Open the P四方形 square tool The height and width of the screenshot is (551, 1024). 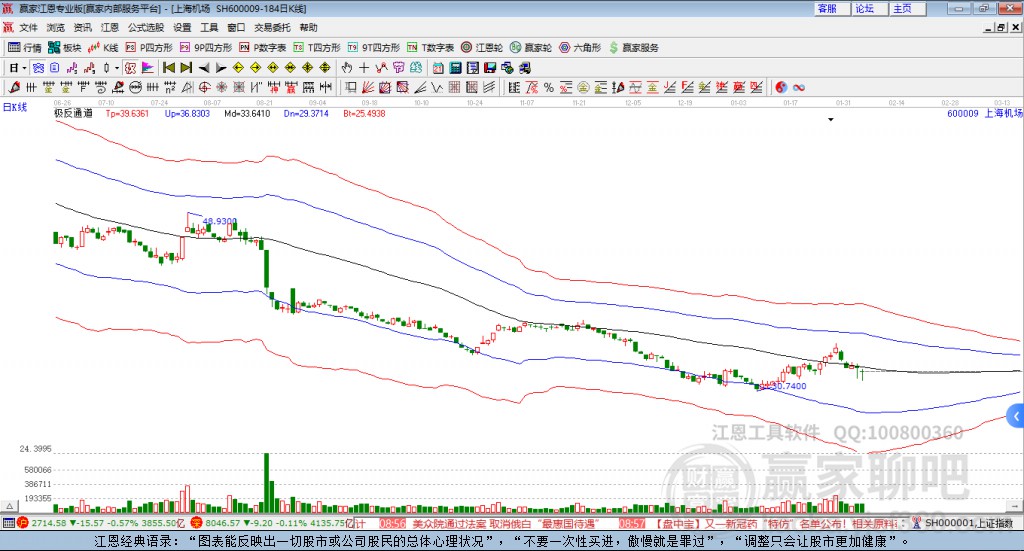pos(149,48)
